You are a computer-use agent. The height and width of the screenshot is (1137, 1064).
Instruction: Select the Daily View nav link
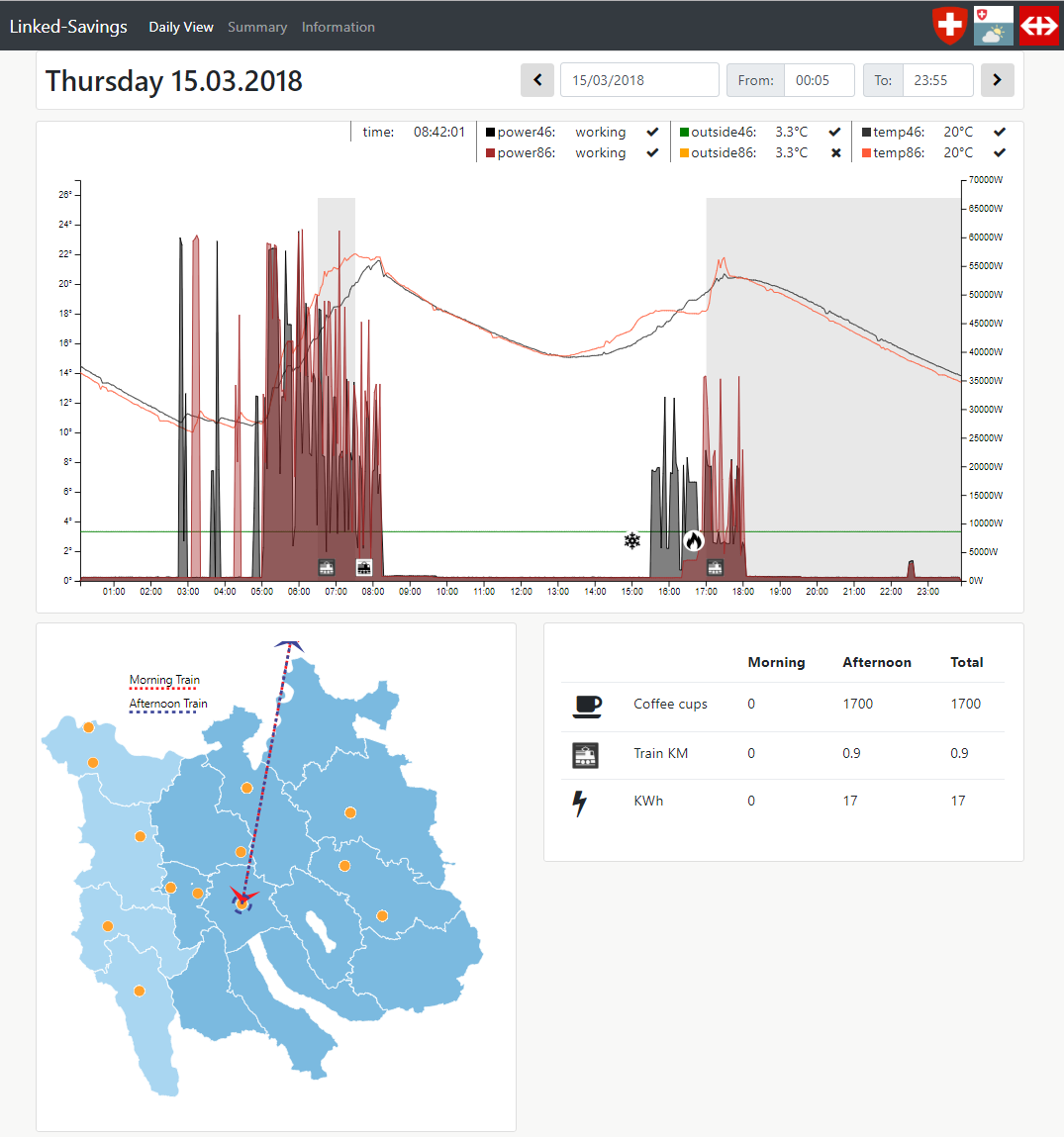[181, 27]
